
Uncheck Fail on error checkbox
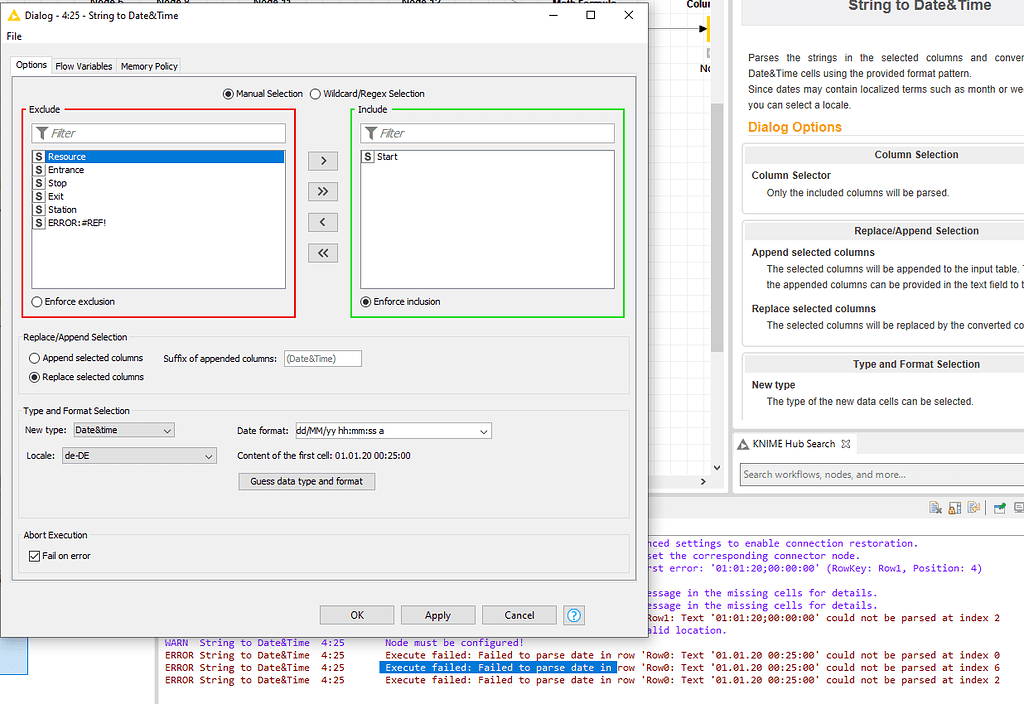tap(34, 556)
